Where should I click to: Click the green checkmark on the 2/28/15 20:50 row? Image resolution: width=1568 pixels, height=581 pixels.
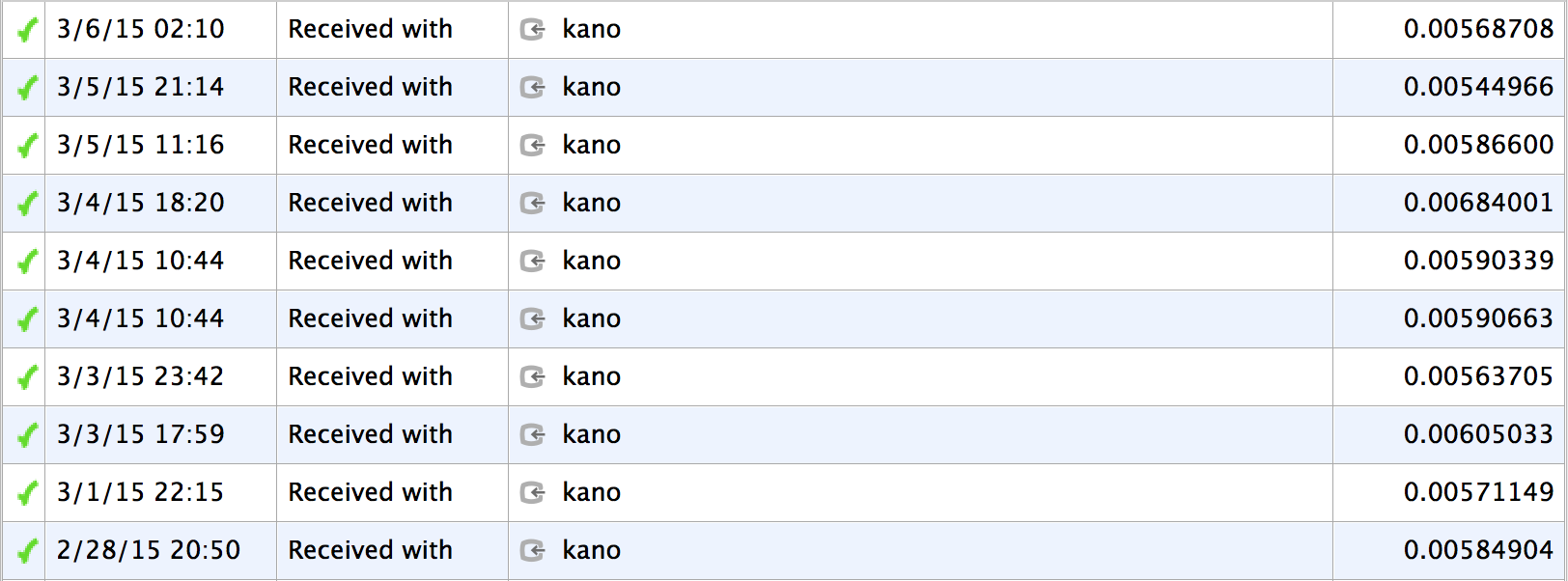point(27,551)
